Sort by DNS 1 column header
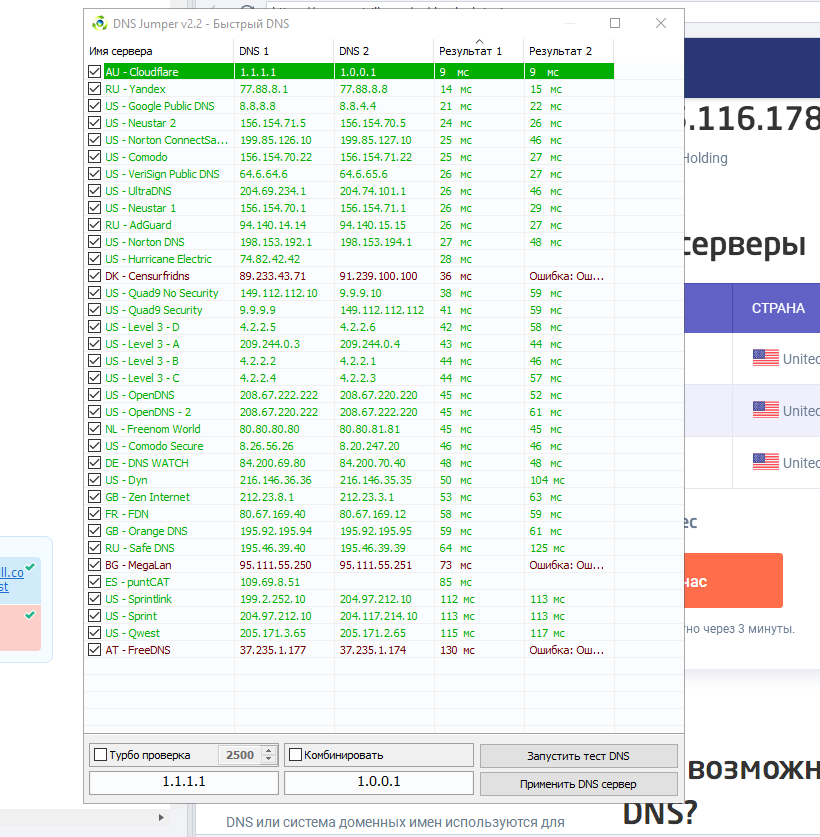This screenshot has height=837, width=820. [x=283, y=51]
